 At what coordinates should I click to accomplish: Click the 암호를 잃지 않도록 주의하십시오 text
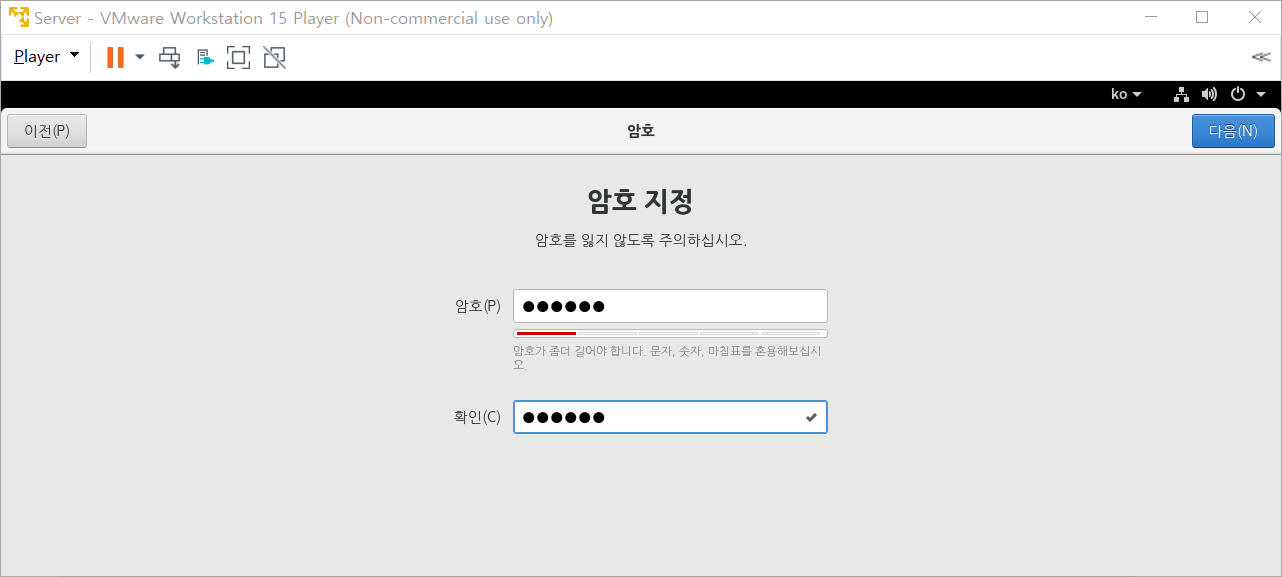641,241
